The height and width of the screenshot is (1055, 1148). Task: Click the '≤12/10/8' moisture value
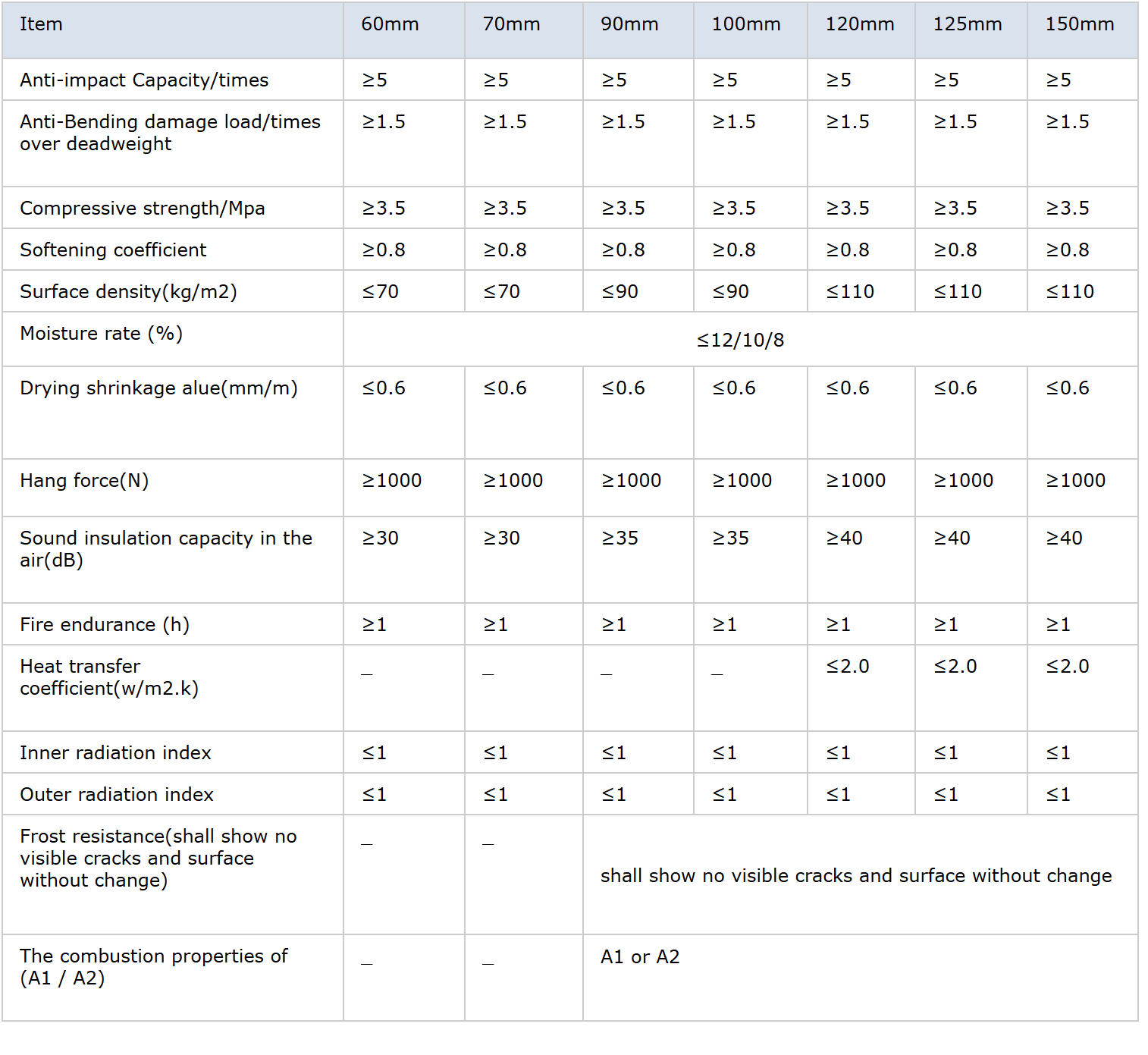740,341
